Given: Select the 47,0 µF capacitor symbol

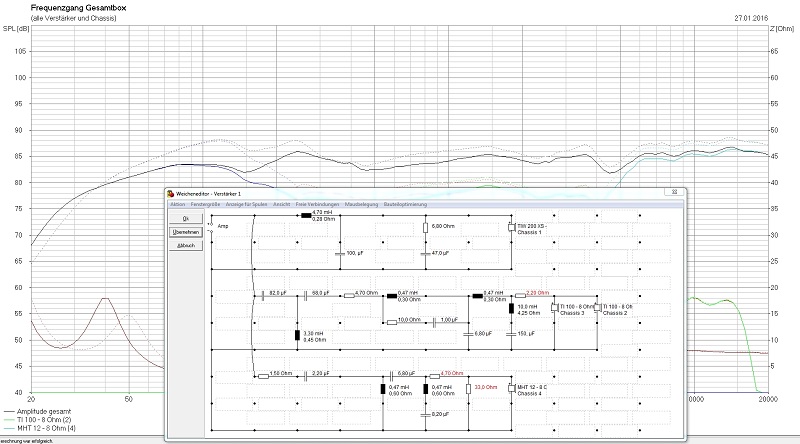Looking at the screenshot, I should 426,254.
